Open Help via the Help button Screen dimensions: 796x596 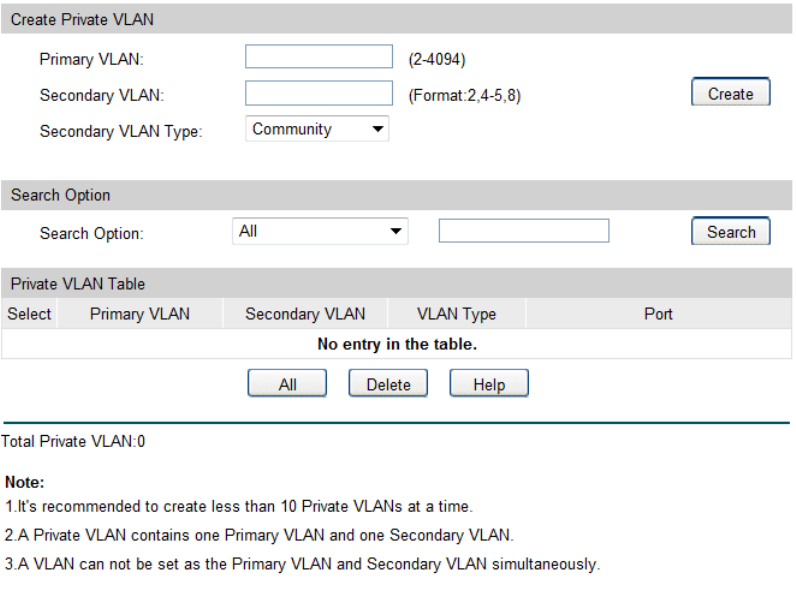488,385
